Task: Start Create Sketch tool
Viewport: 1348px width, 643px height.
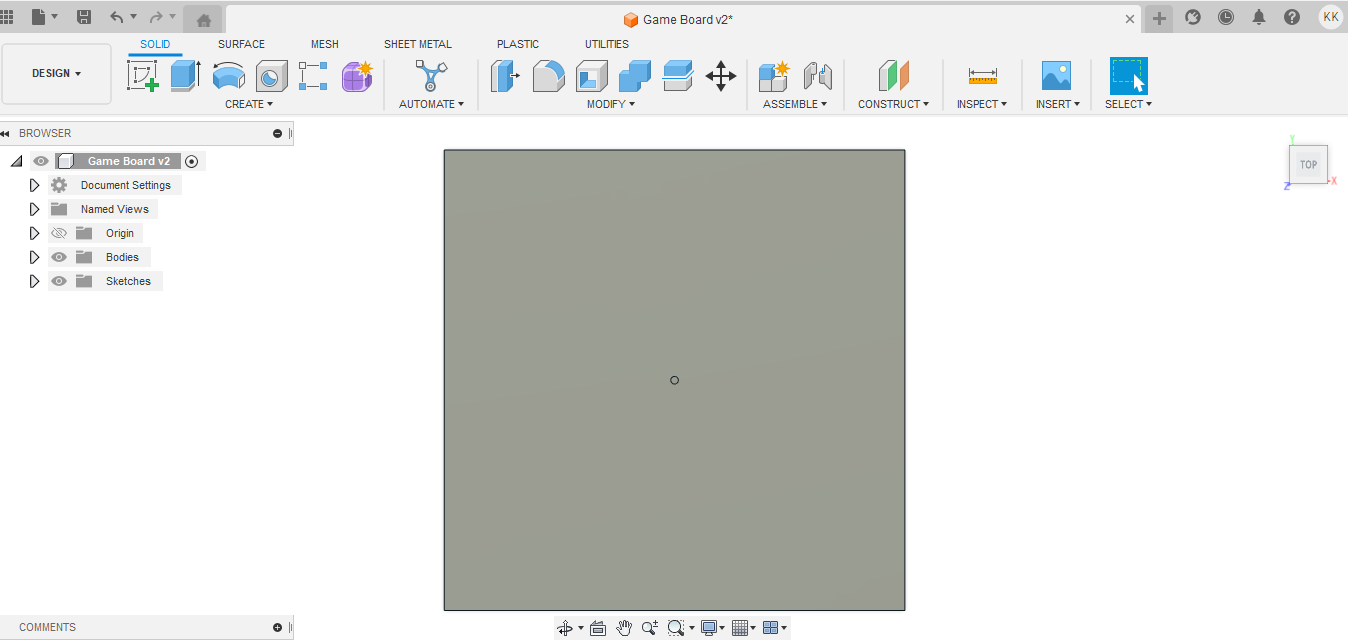Action: (x=143, y=76)
